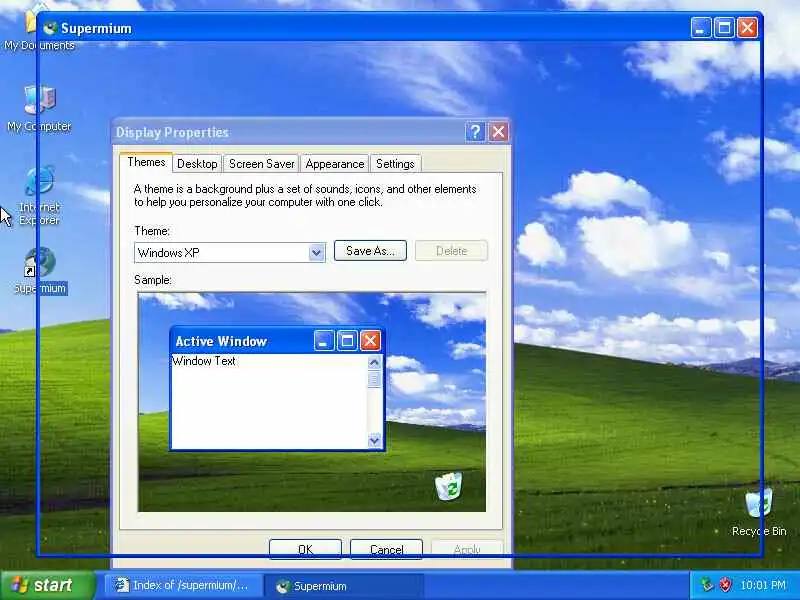Image resolution: width=800 pixels, height=600 pixels.
Task: Click the disabled Apply button
Action: 467,549
